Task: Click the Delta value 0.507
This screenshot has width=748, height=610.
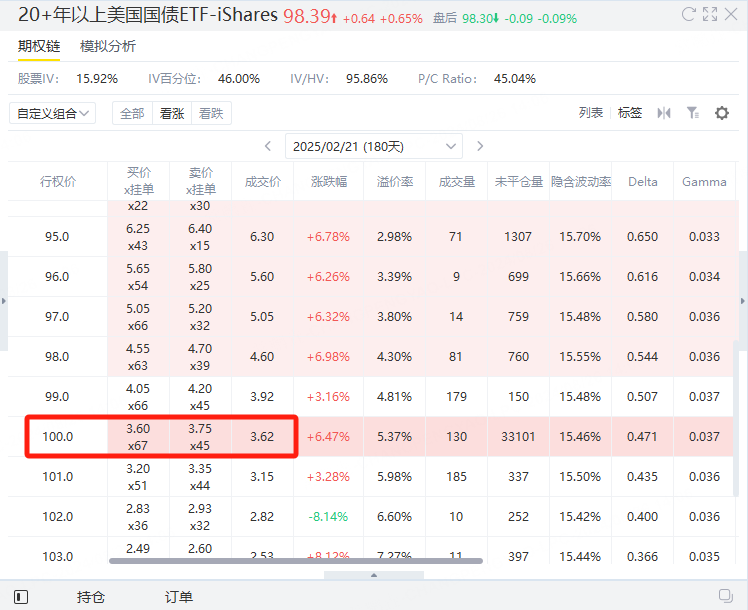Action: (642, 397)
